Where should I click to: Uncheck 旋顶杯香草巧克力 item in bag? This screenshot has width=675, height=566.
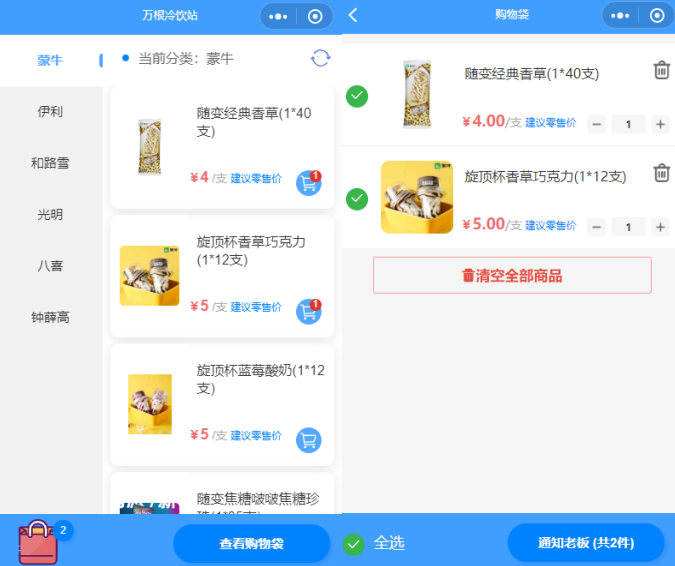point(357,199)
